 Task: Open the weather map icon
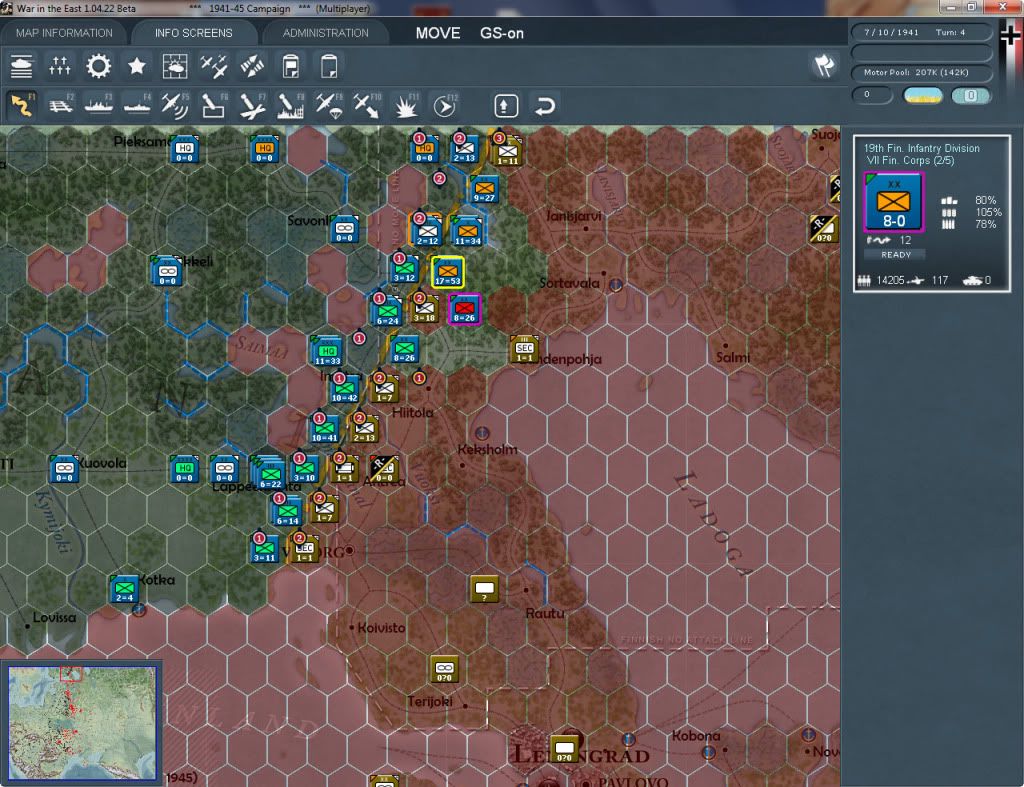[x=175, y=66]
